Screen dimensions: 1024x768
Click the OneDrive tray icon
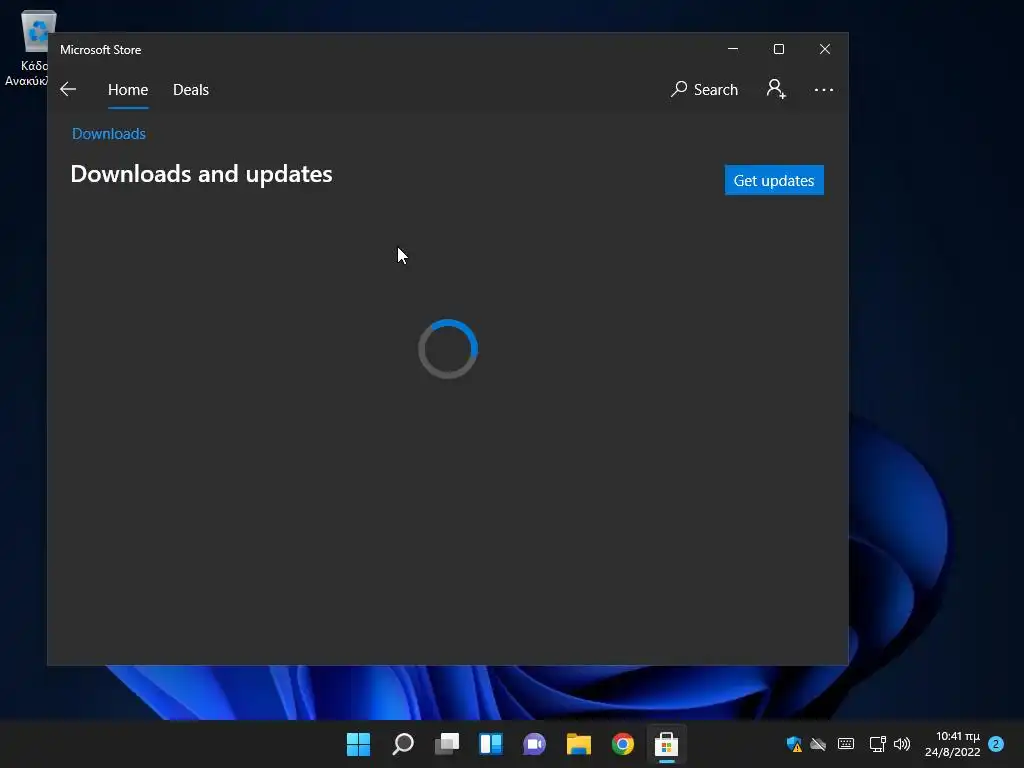click(x=818, y=744)
